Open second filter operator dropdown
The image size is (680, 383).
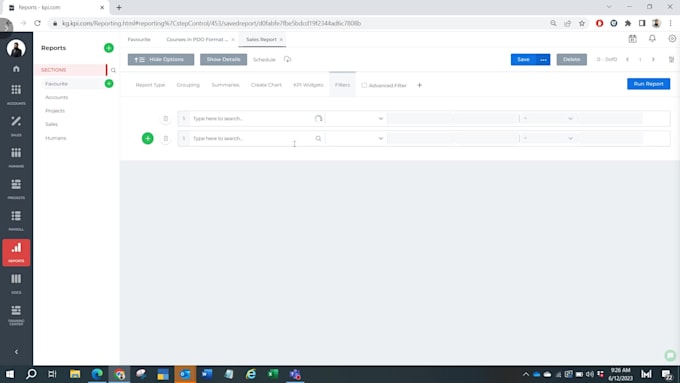(x=356, y=138)
